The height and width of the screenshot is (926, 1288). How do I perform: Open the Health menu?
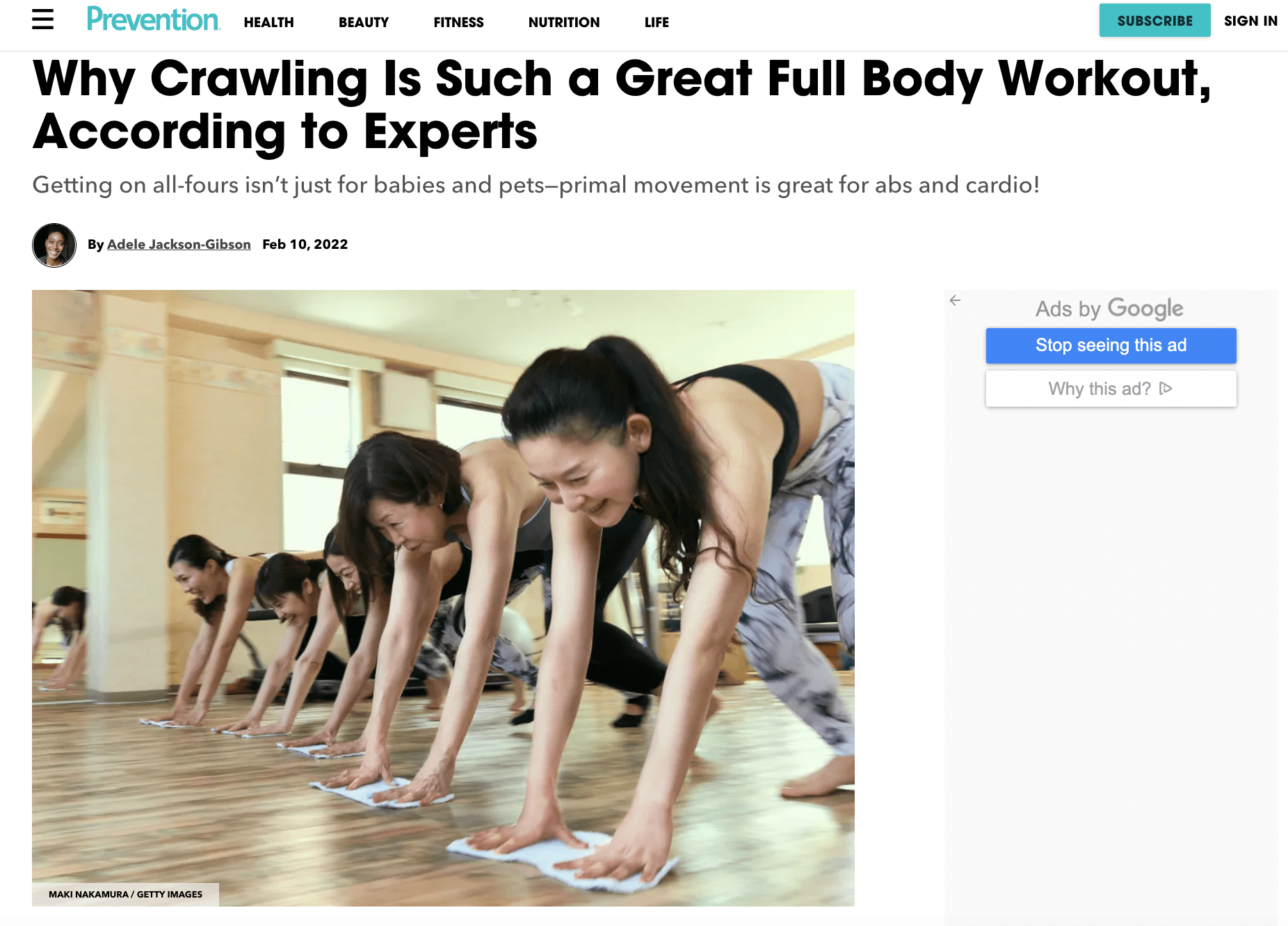pos(268,22)
